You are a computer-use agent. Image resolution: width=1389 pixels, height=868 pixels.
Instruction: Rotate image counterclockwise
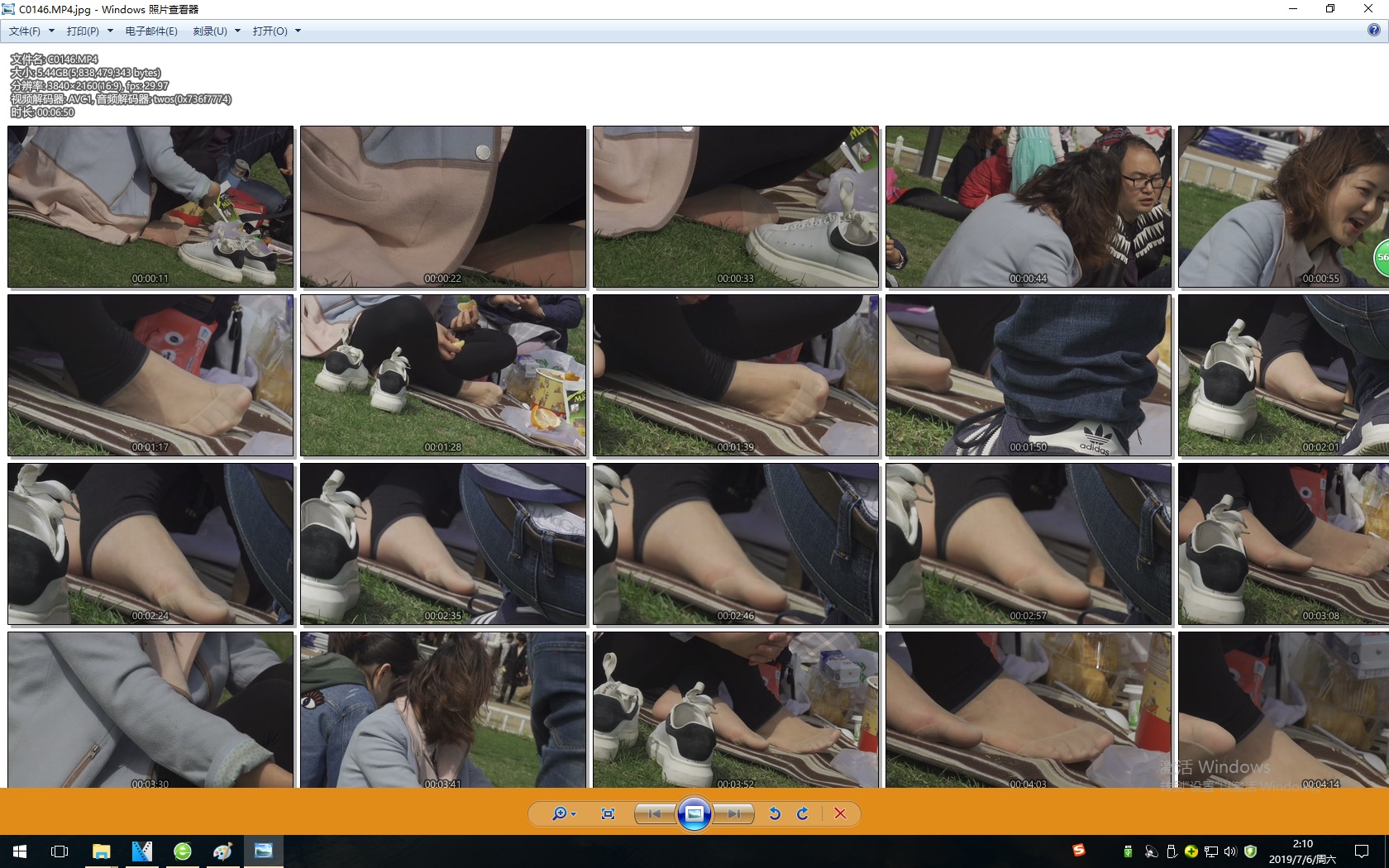click(x=775, y=813)
